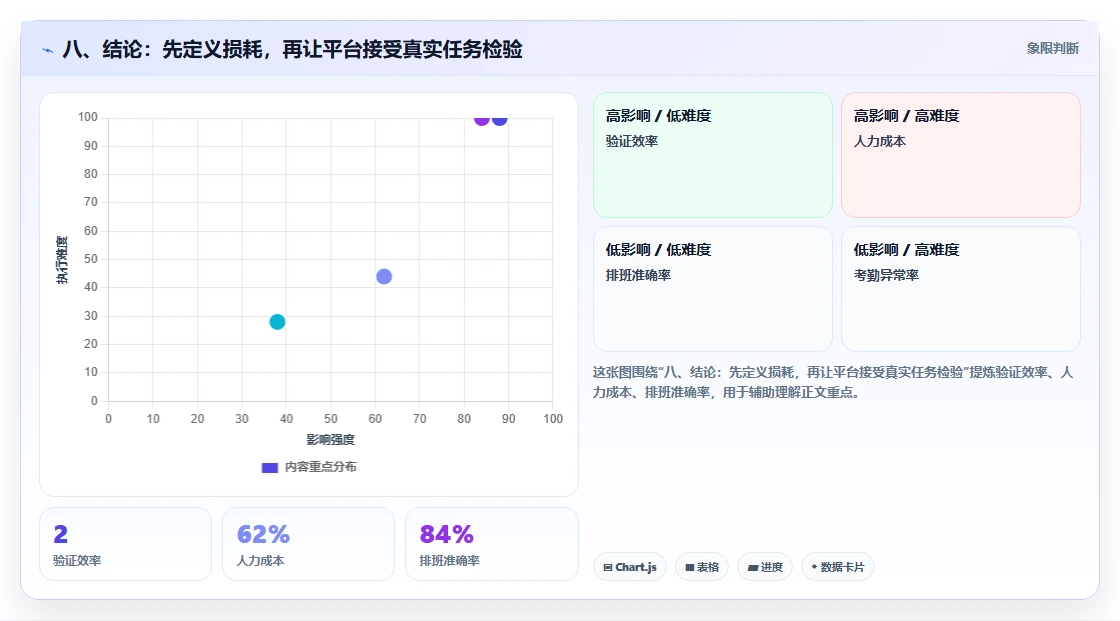Click the 象限判断 label in the header
The height and width of the screenshot is (621, 1120).
click(x=1052, y=49)
